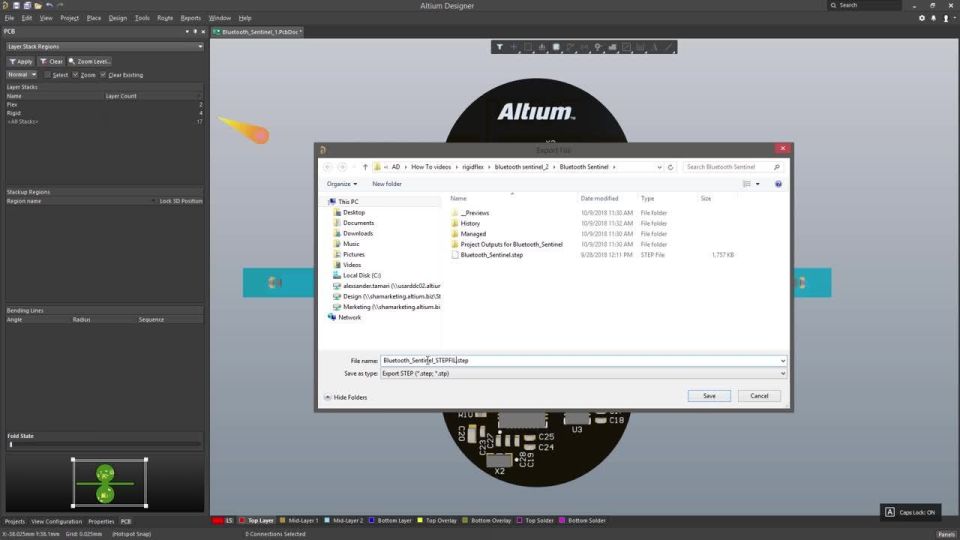Select Local Disk (C:) in navigation tree
This screenshot has height=540, width=960.
(361, 276)
